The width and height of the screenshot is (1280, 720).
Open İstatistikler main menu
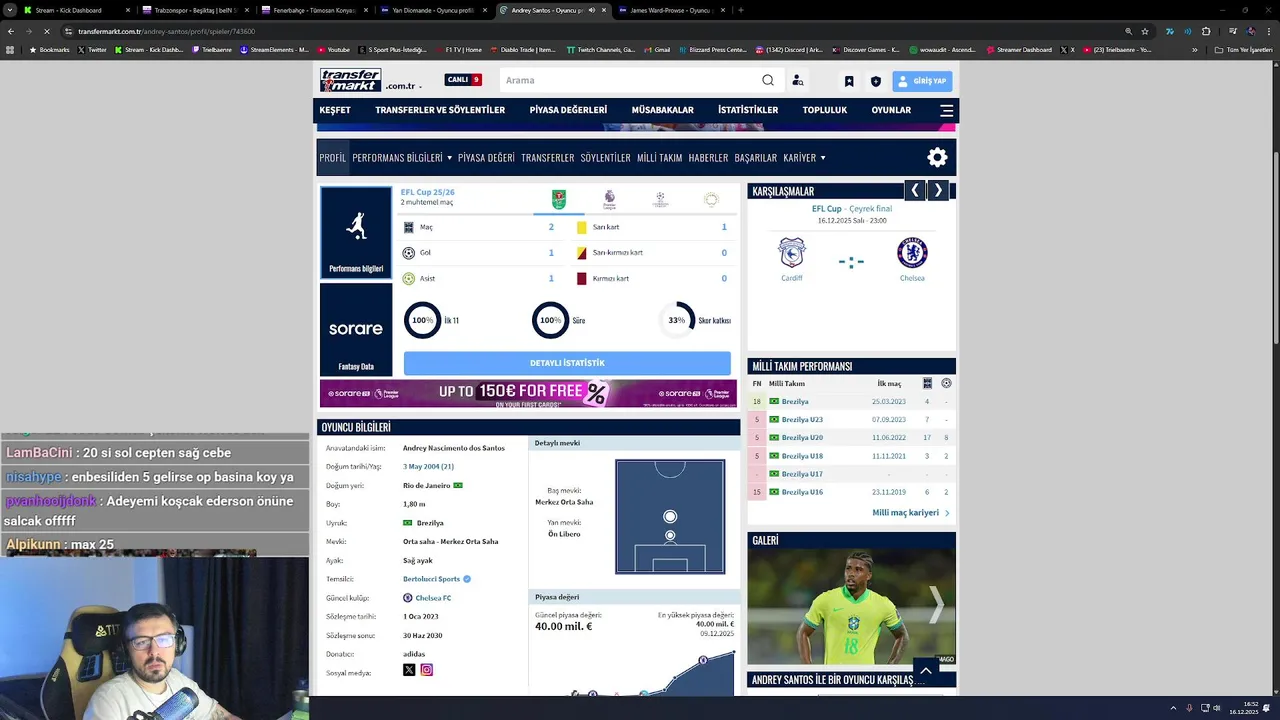pos(748,110)
